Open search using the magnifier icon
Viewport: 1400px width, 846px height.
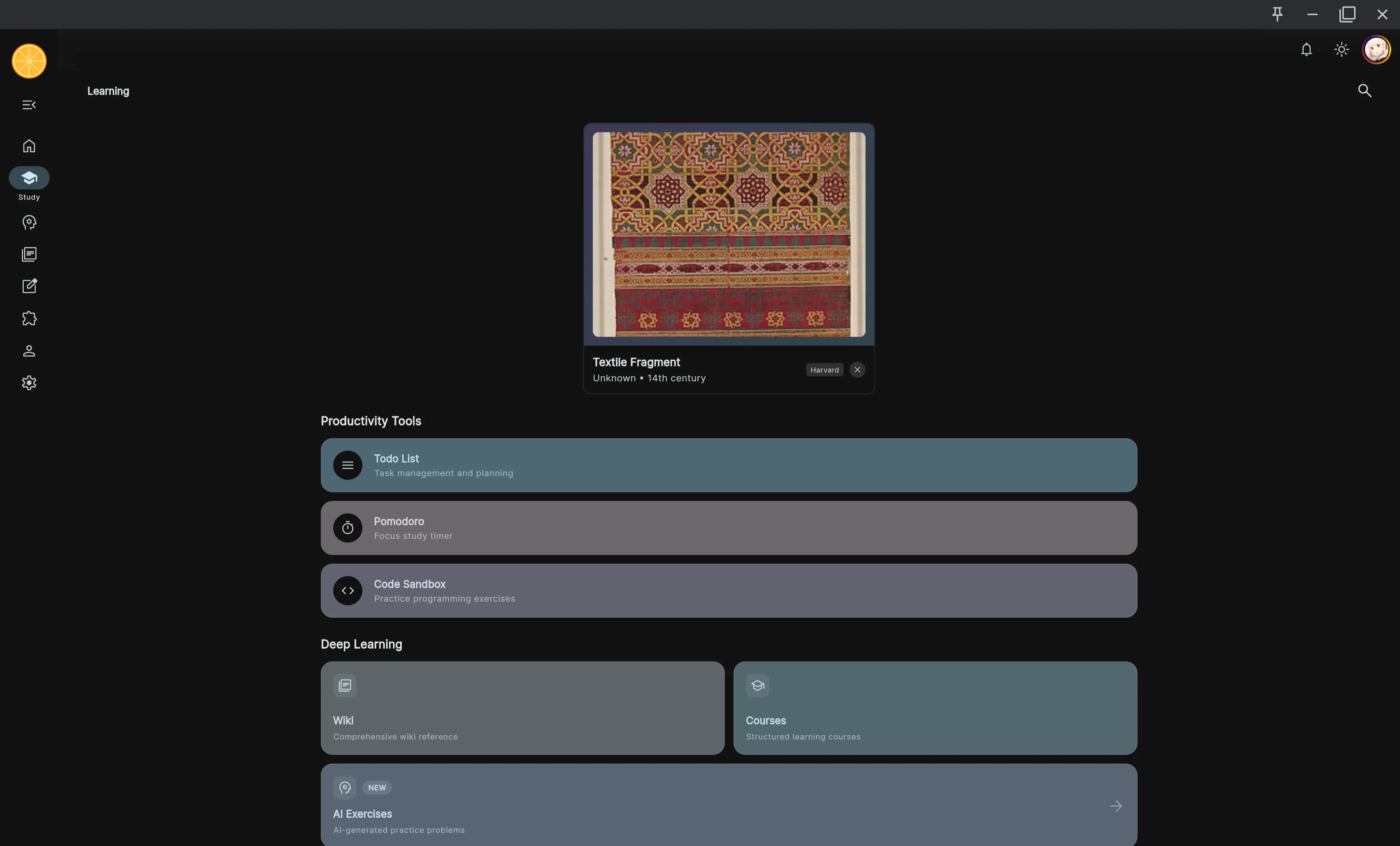click(x=1365, y=90)
